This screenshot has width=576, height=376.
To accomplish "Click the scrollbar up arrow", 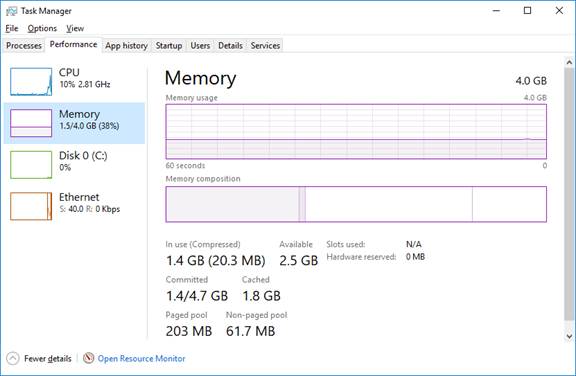I will [x=569, y=62].
